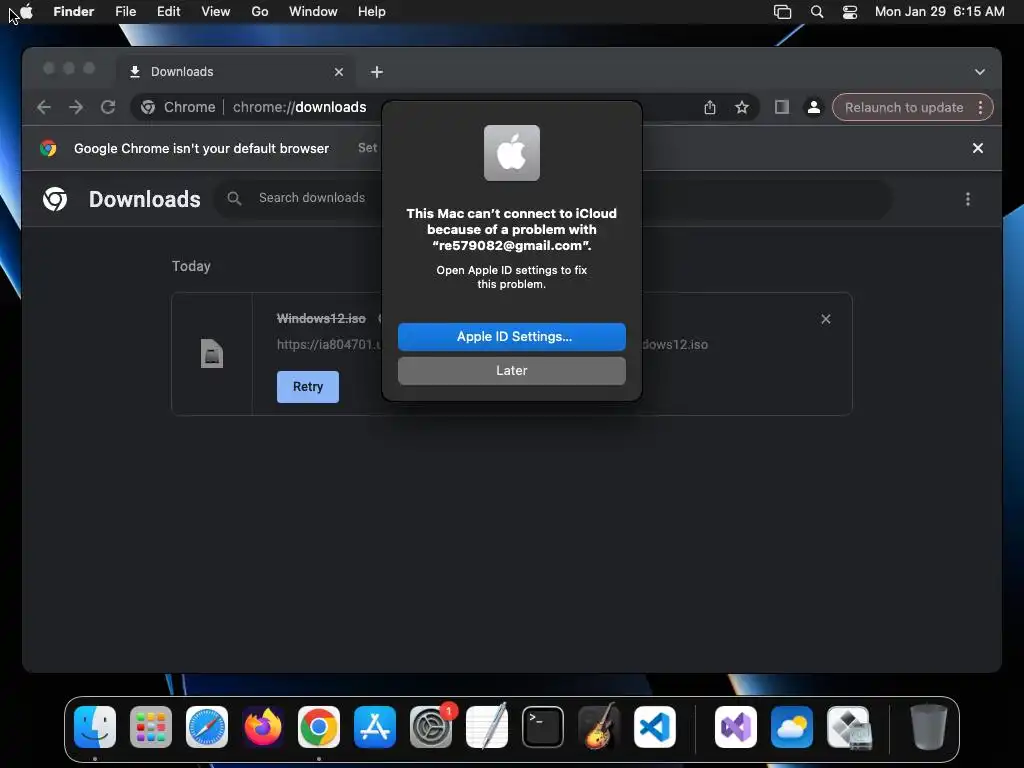Go forward with the forward arrow

click(x=76, y=107)
